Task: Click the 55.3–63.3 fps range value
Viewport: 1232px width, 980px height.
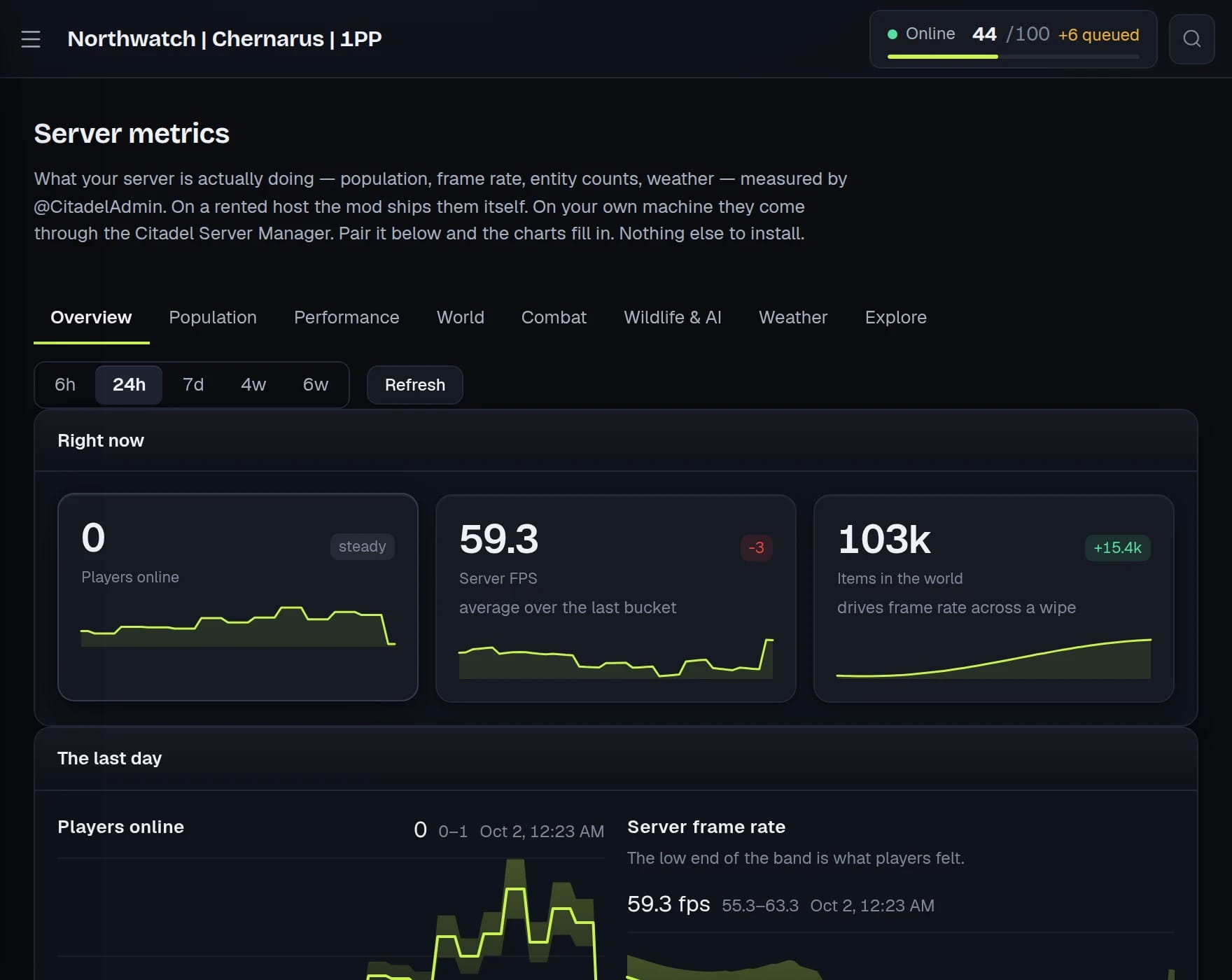Action: coord(759,905)
